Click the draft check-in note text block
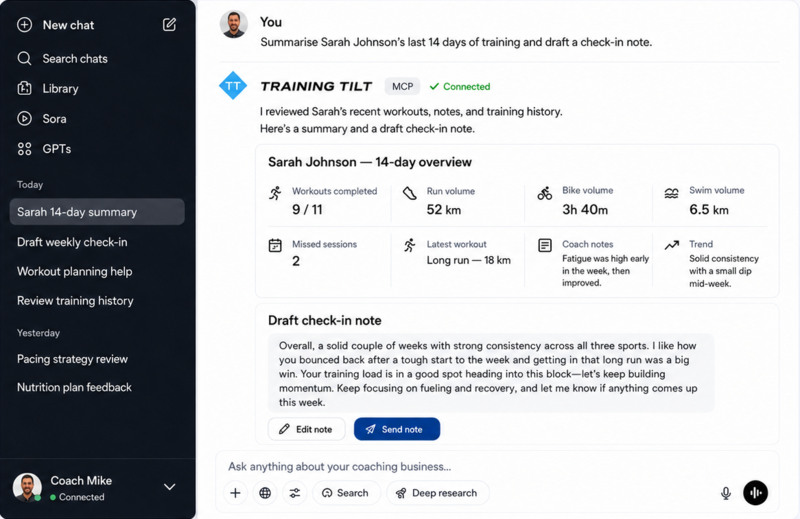Image resolution: width=800 pixels, height=519 pixels. pos(491,374)
